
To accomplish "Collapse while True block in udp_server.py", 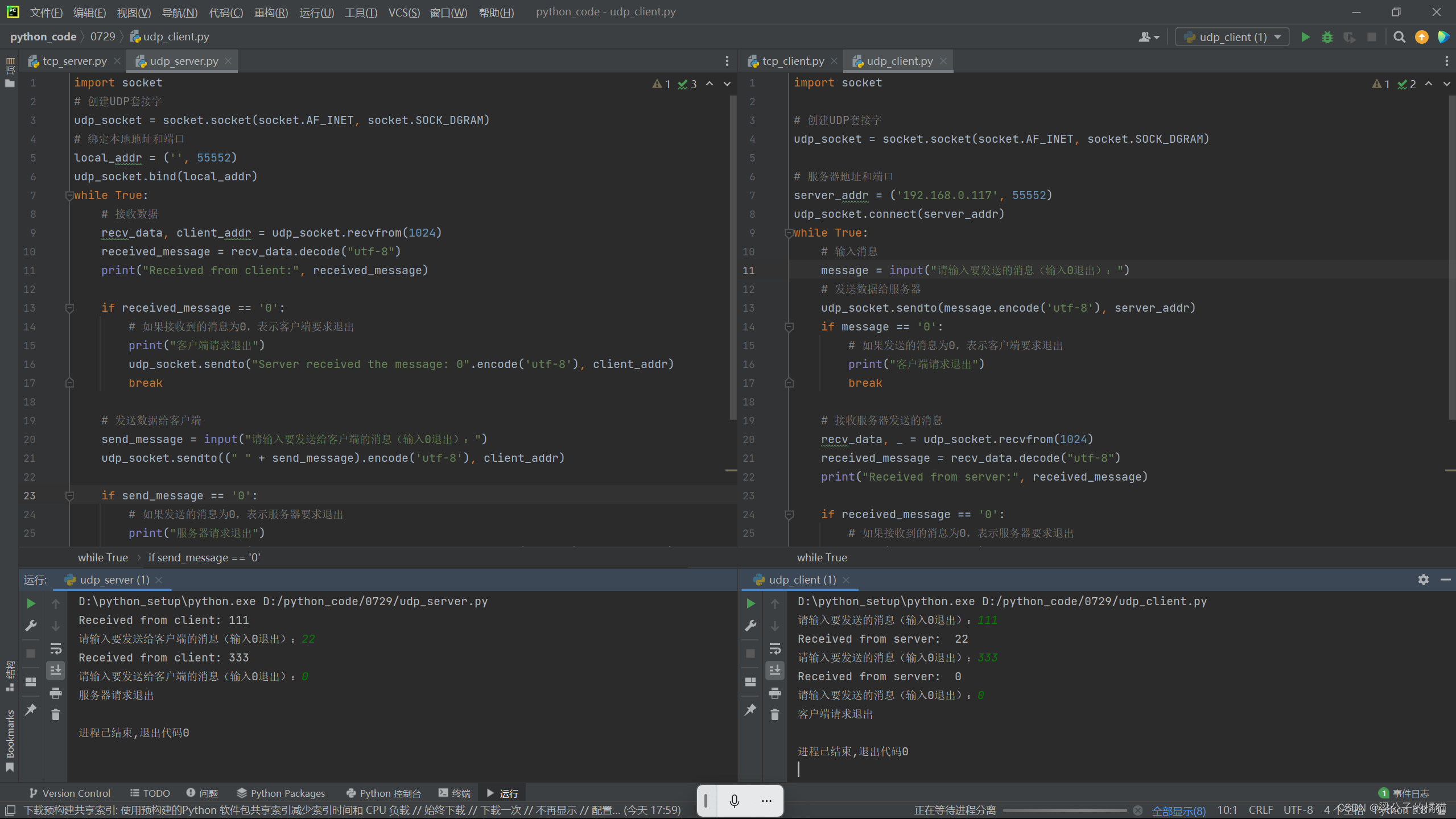I will [69, 196].
